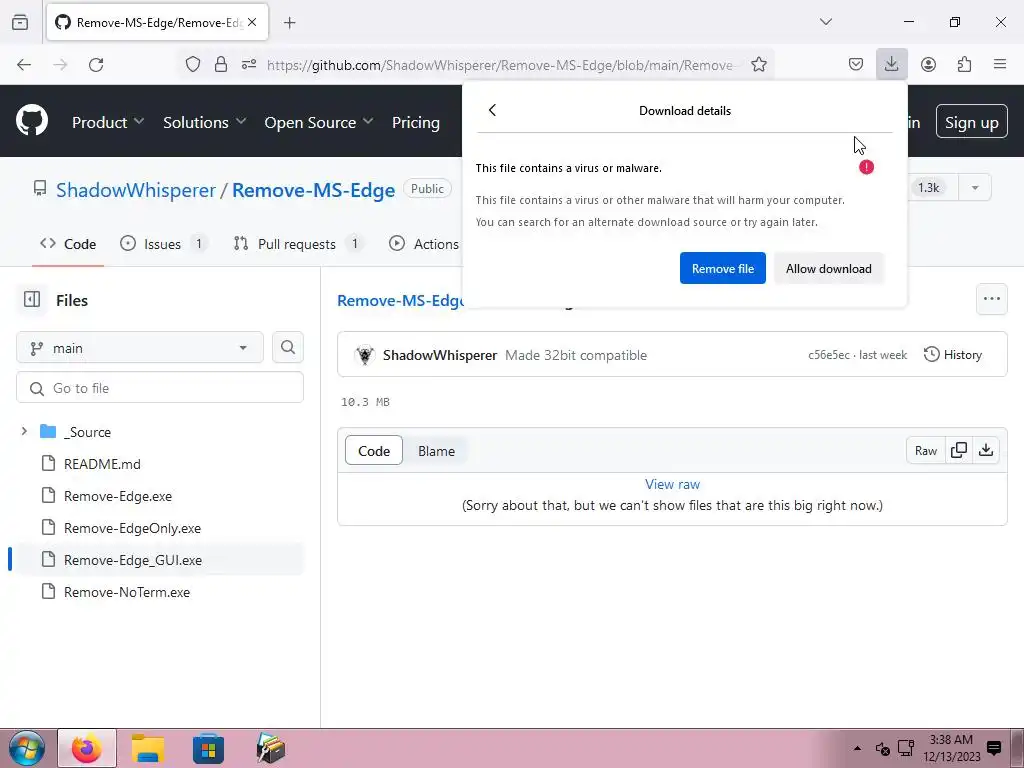Click the Remove file button
Image resolution: width=1024 pixels, height=768 pixels.
(x=722, y=268)
